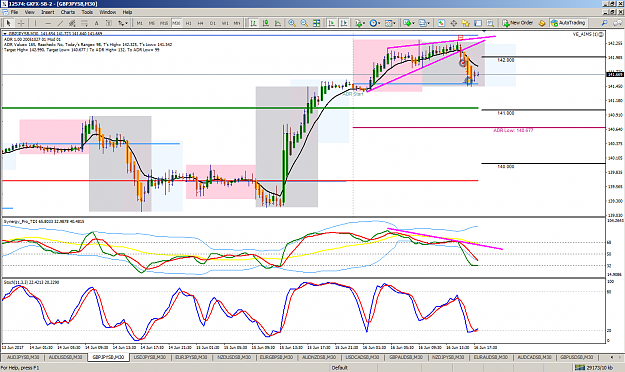
Task: Switch to AUDUSDSB,M30 chart tab
Action: (x=65, y=357)
